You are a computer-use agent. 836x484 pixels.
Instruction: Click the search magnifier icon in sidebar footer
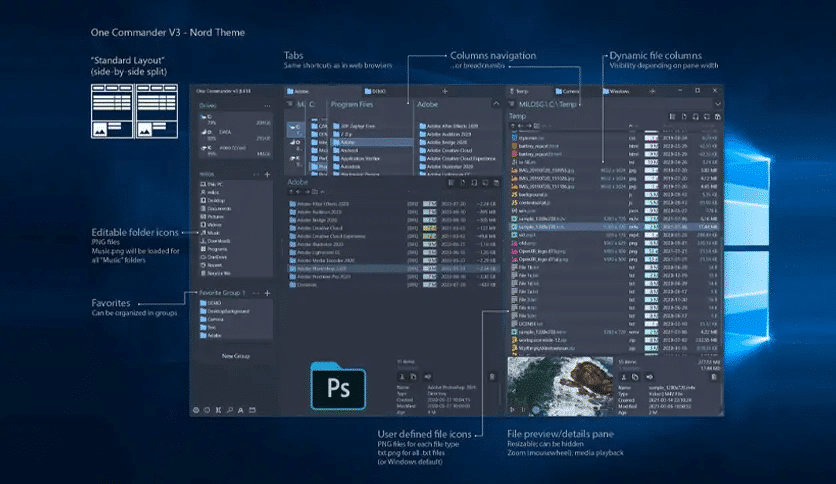tap(230, 410)
